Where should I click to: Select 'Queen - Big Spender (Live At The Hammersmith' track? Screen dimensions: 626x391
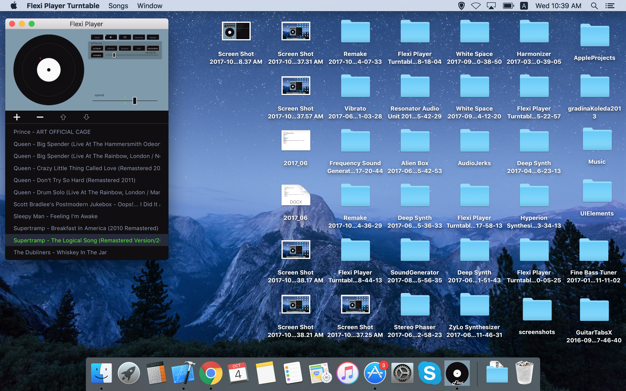pos(87,144)
